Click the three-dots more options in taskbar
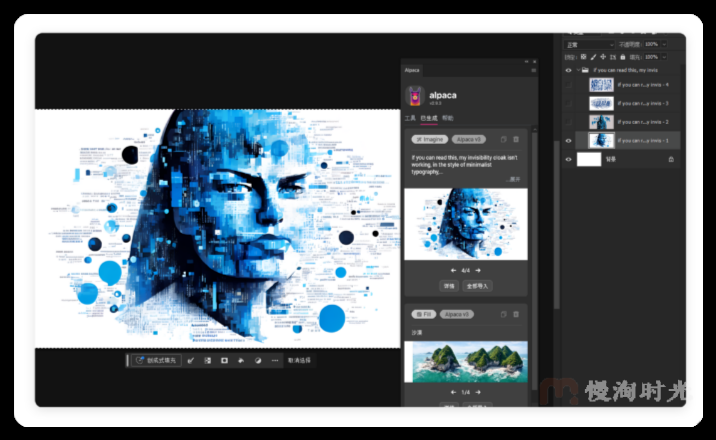The height and width of the screenshot is (440, 716). point(275,360)
